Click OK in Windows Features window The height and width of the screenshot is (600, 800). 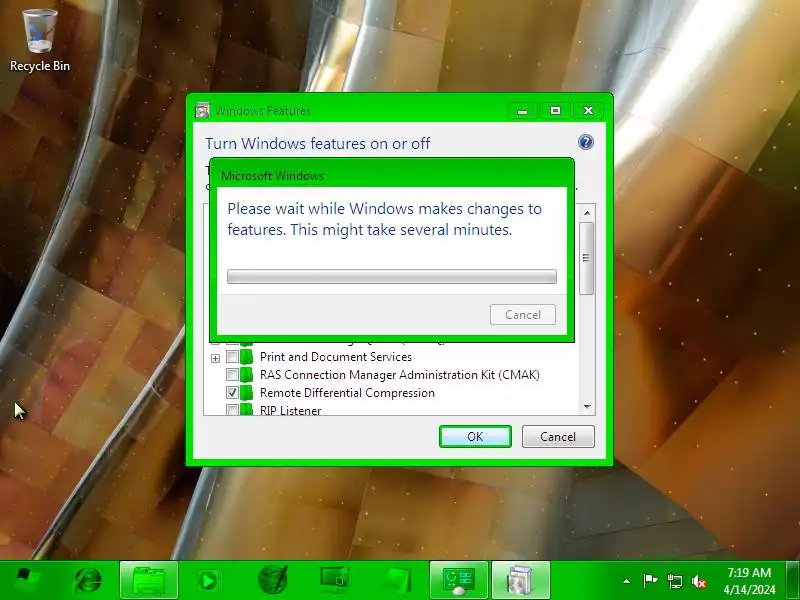tap(475, 437)
